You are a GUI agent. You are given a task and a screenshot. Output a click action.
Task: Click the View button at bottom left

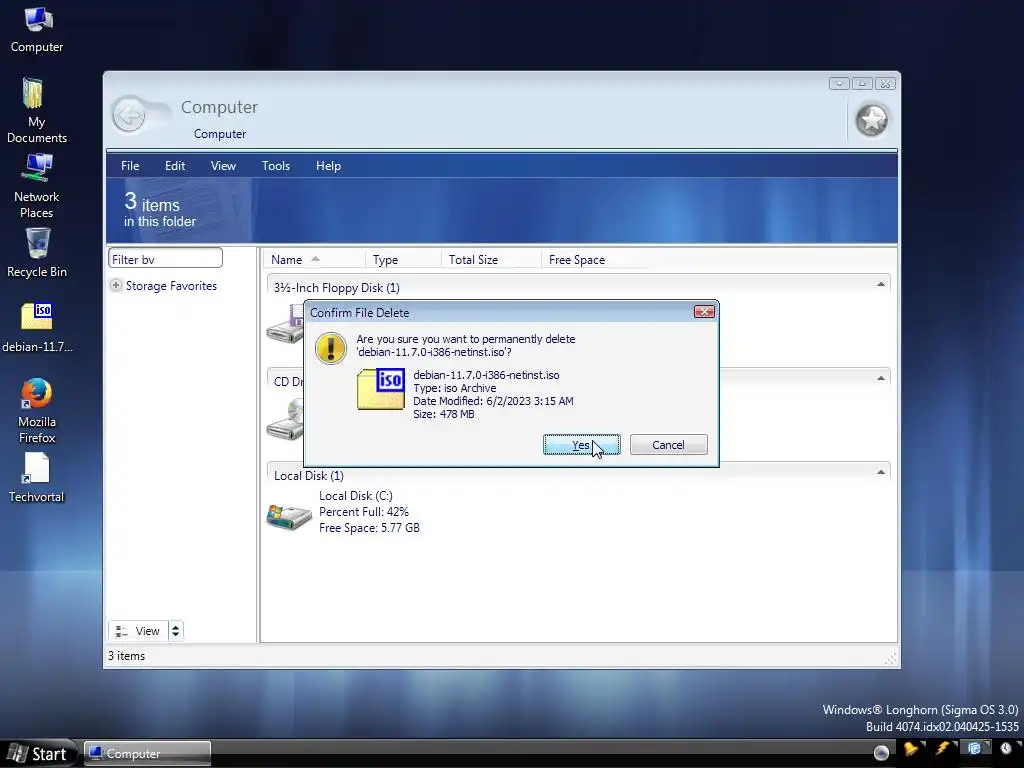138,631
